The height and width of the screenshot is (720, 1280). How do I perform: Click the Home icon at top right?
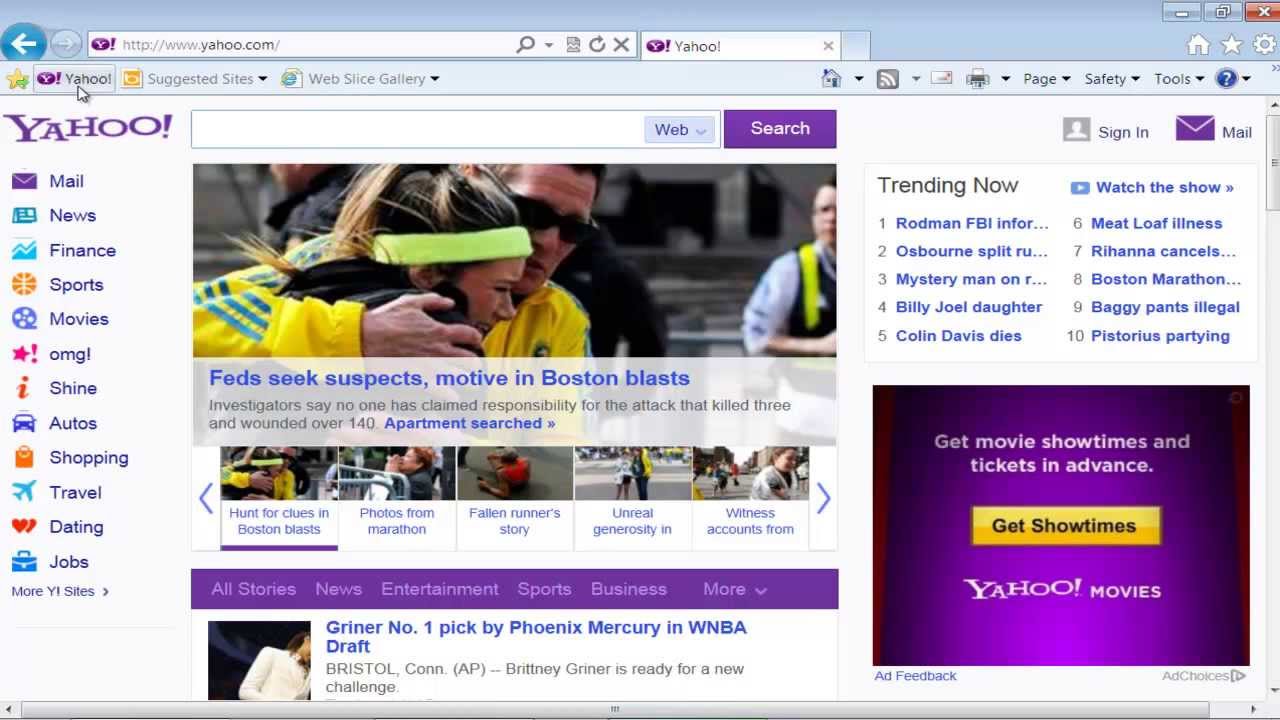point(1198,45)
